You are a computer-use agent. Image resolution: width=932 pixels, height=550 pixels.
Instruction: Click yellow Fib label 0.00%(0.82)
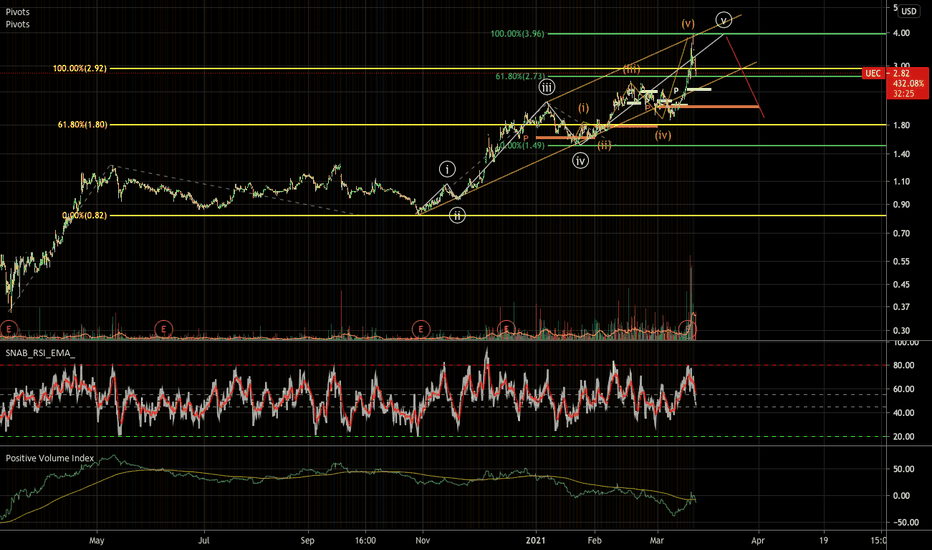[84, 215]
